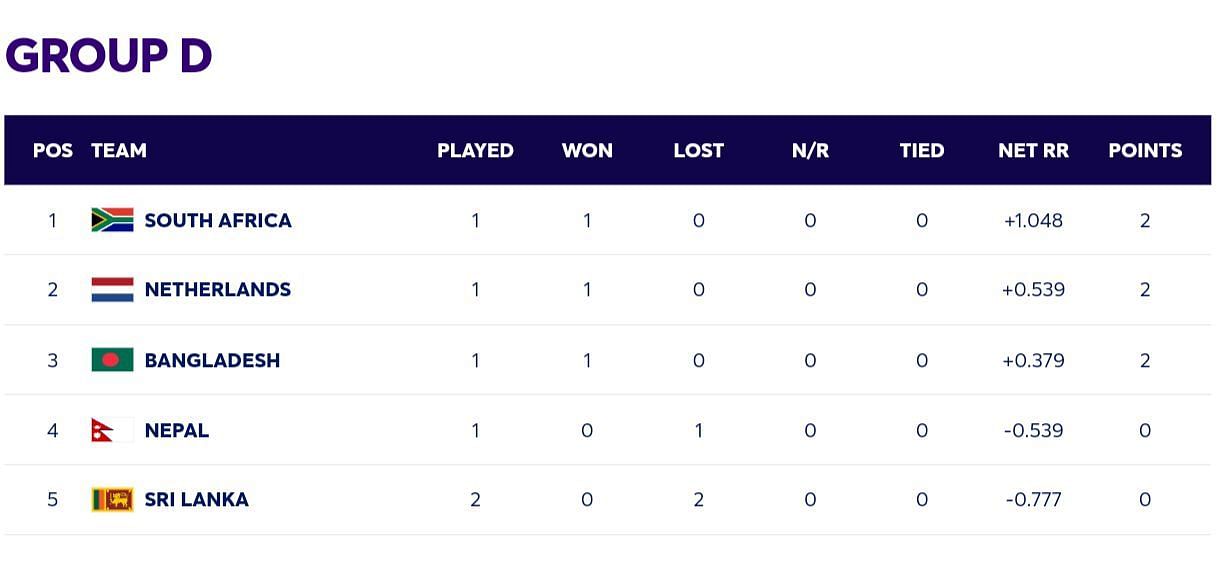The image size is (1220, 576).
Task: Click the TIED column header
Action: coord(921,150)
